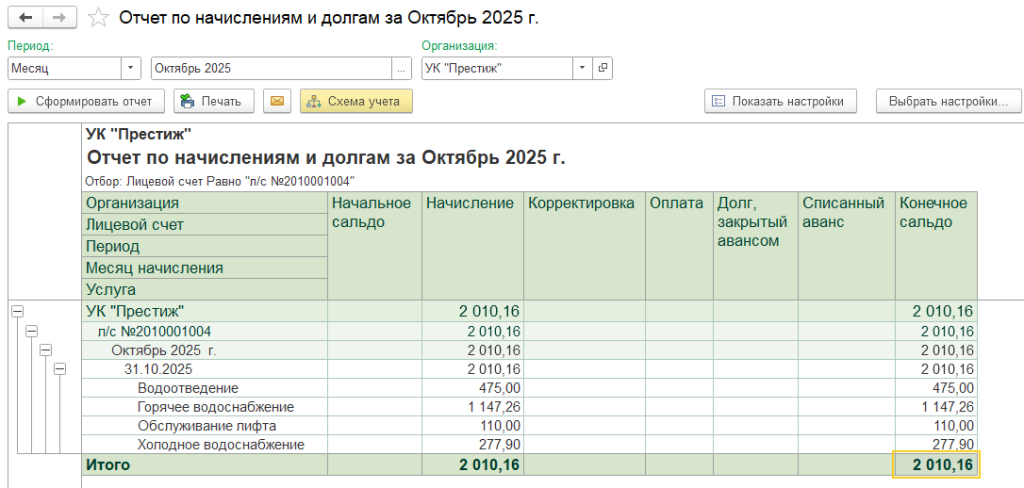Click the Октябрь 2025 period input field
The width and height of the screenshot is (1024, 488).
pos(270,68)
